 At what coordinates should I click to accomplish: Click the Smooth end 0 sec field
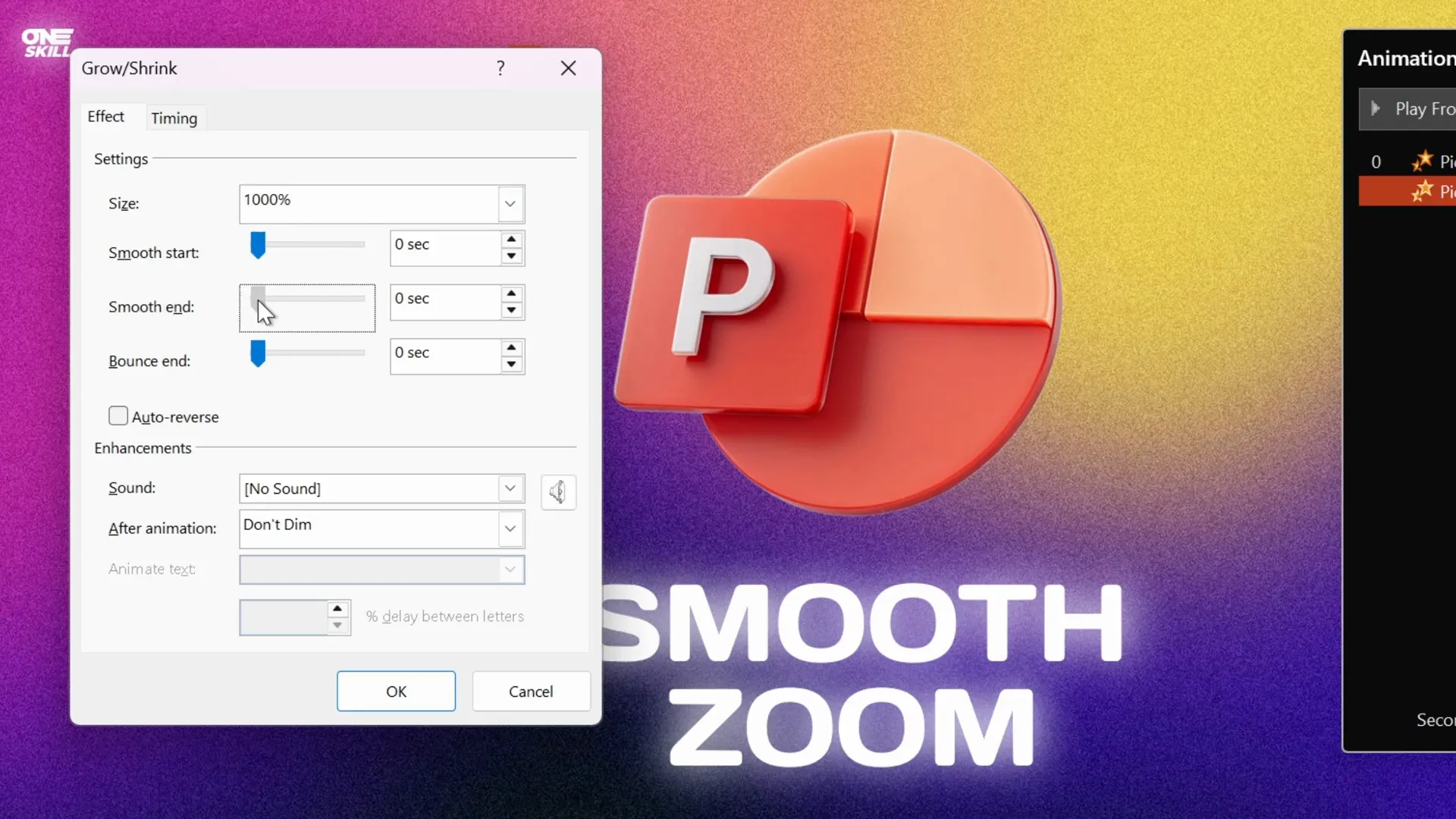(446, 302)
